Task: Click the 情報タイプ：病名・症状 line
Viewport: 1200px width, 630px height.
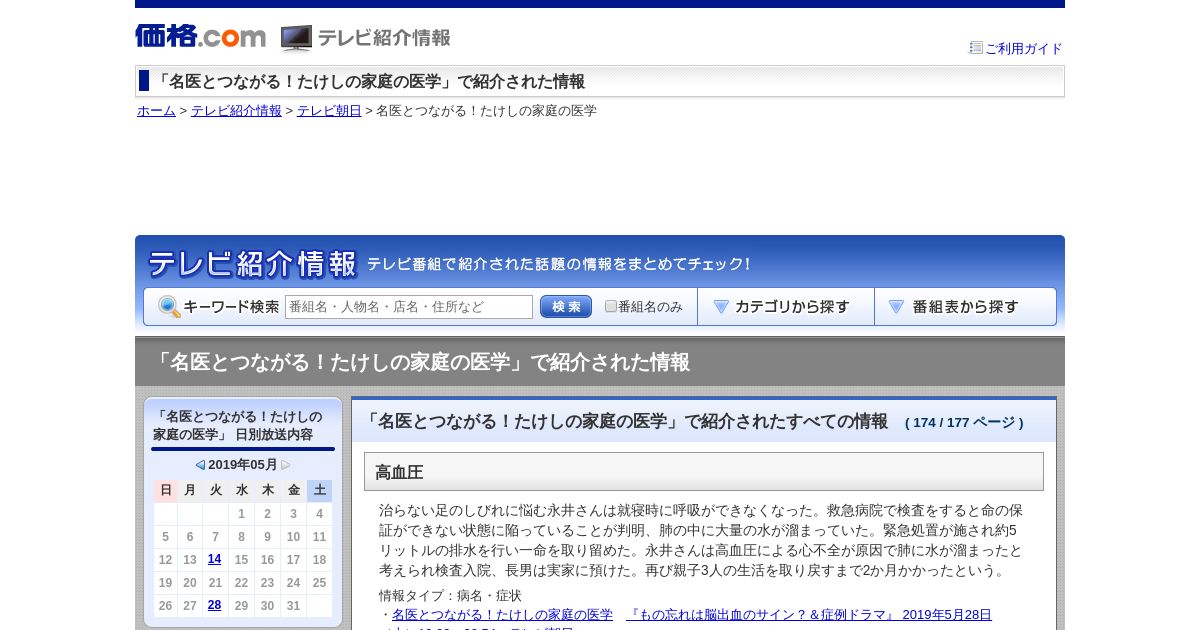Action: tap(450, 596)
